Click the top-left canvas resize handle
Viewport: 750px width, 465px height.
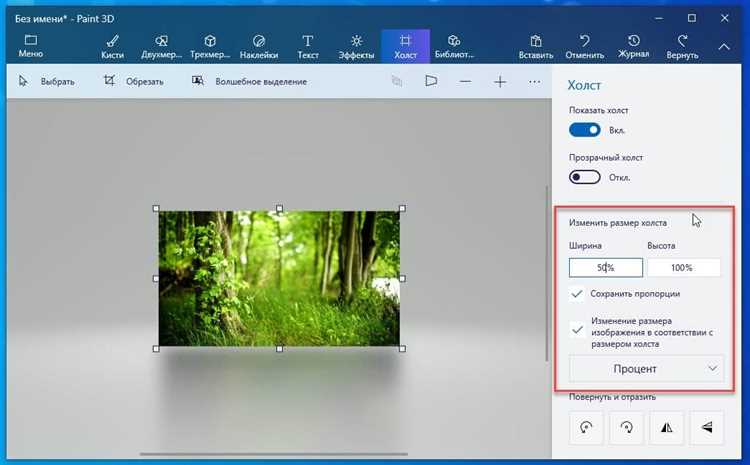click(156, 208)
